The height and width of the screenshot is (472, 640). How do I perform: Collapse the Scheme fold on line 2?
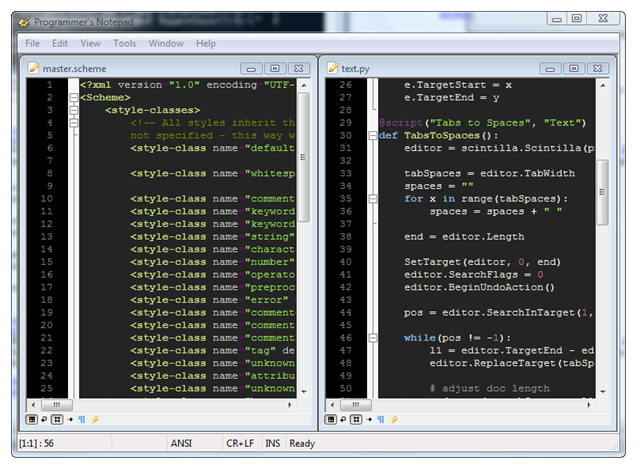point(73,98)
